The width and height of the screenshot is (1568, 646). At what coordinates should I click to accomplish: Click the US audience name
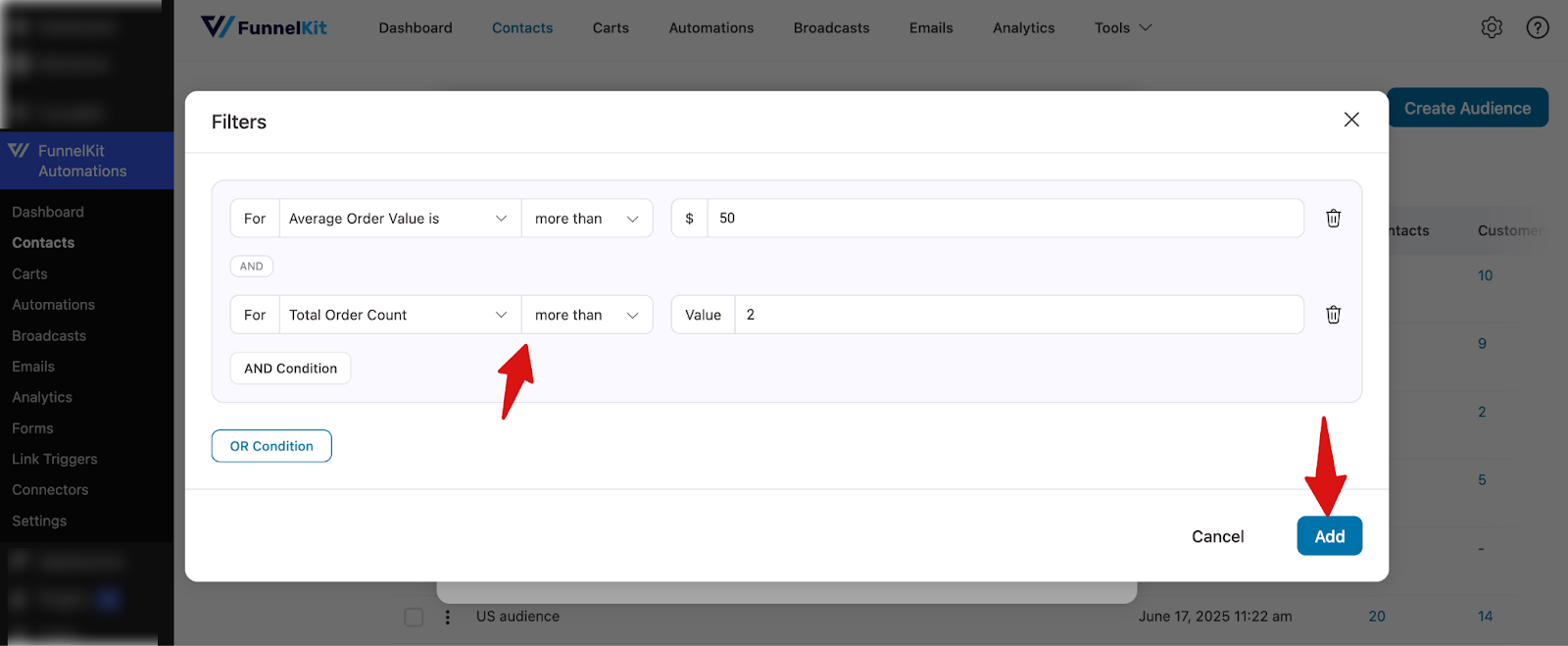pyautogui.click(x=517, y=617)
